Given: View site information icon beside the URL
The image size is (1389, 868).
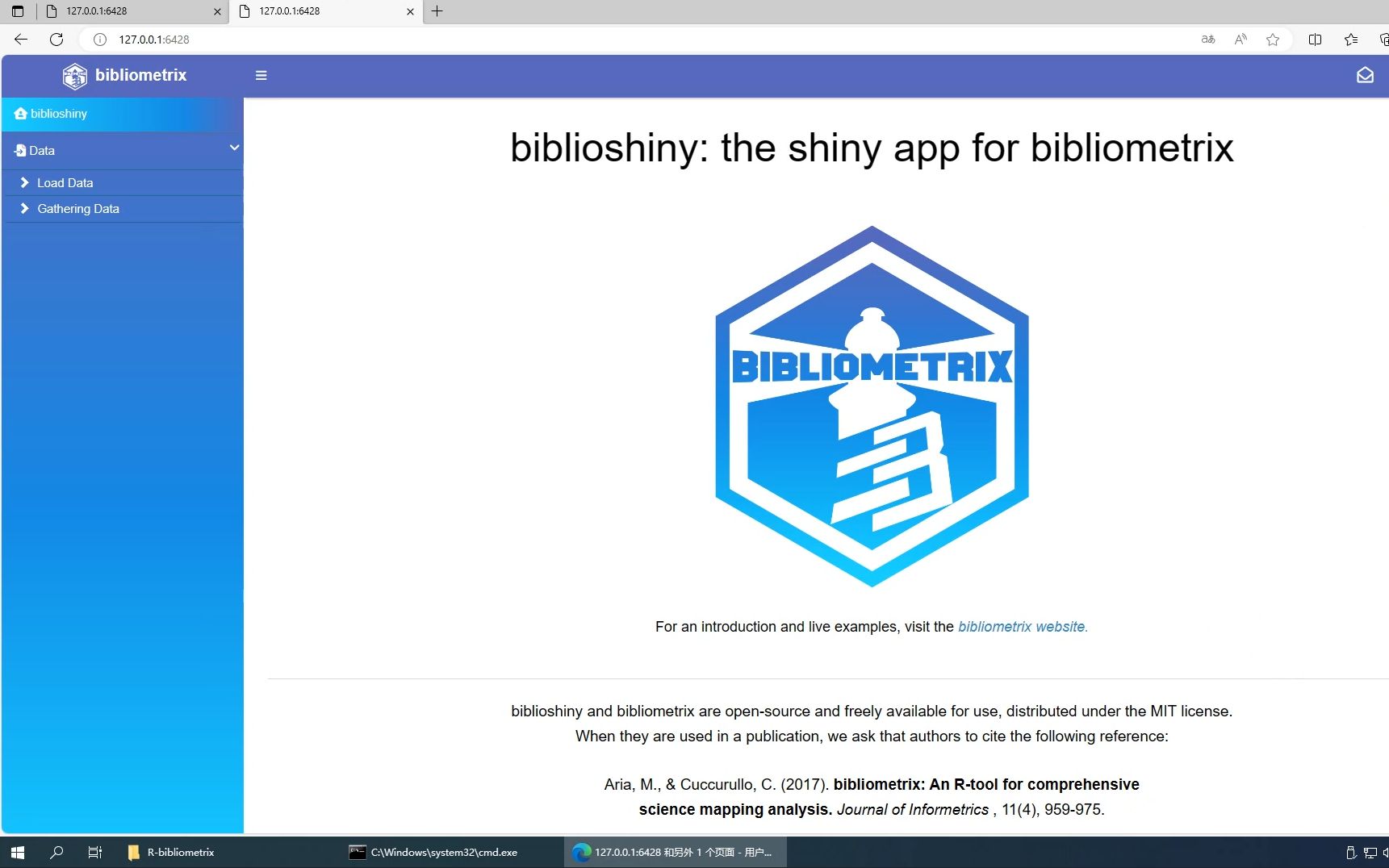Looking at the screenshot, I should 100,40.
